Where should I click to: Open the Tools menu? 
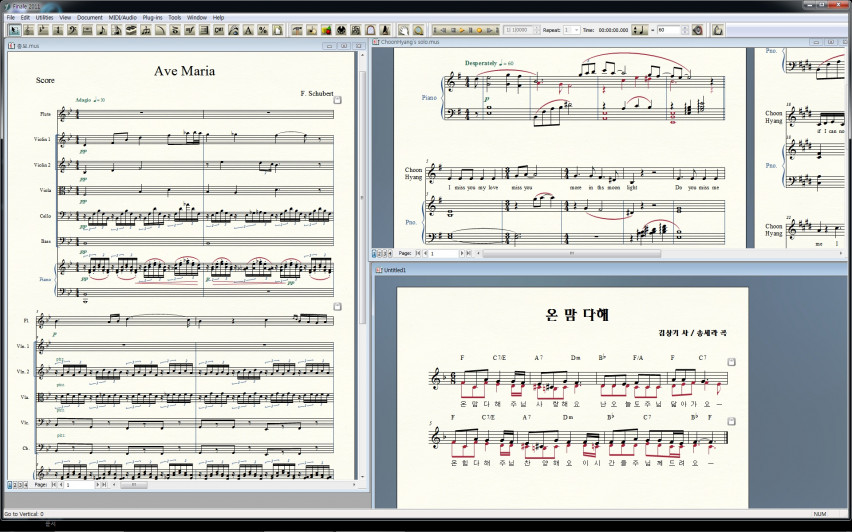(x=174, y=17)
